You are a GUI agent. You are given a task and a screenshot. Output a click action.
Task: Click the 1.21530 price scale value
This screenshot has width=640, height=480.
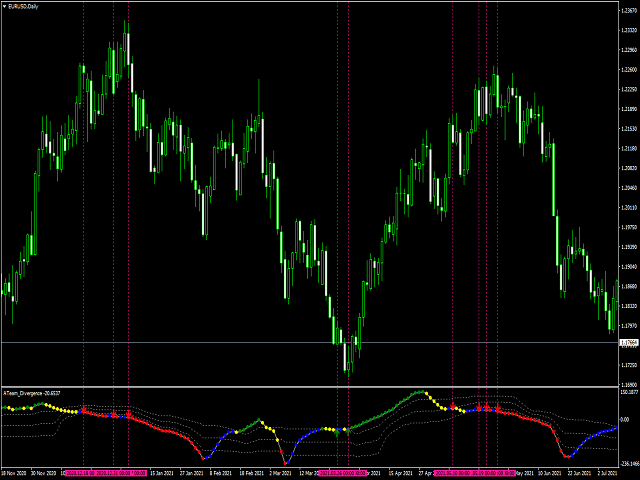coord(629,129)
